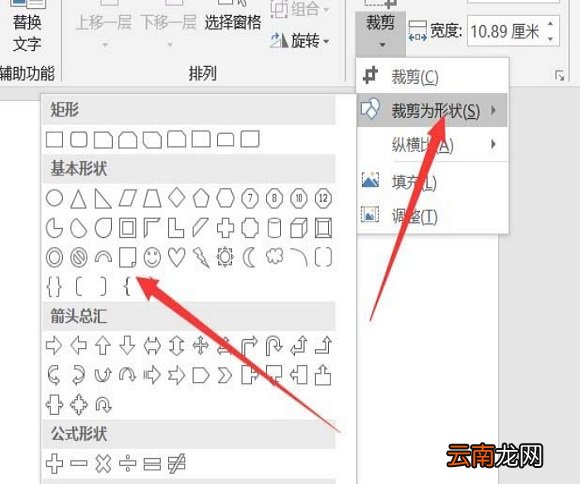Pick the division sign formula shape

[x=128, y=464]
